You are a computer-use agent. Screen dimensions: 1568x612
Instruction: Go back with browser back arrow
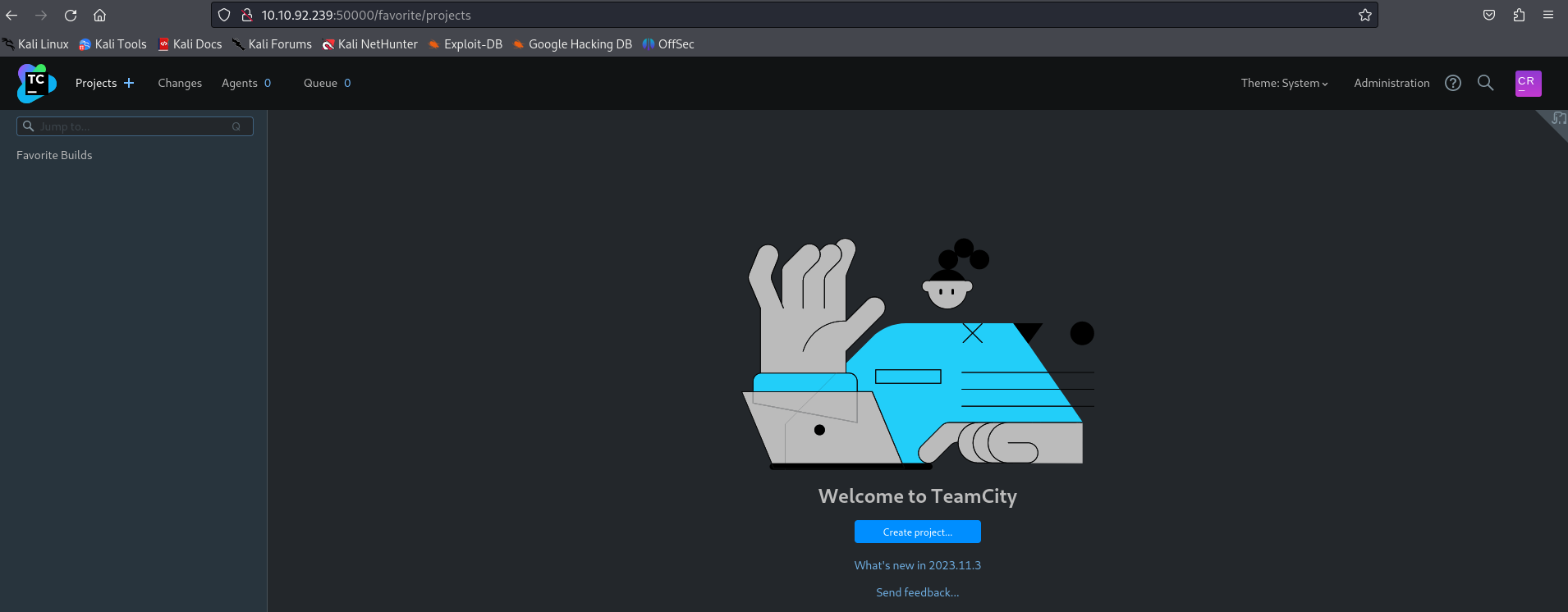[11, 15]
